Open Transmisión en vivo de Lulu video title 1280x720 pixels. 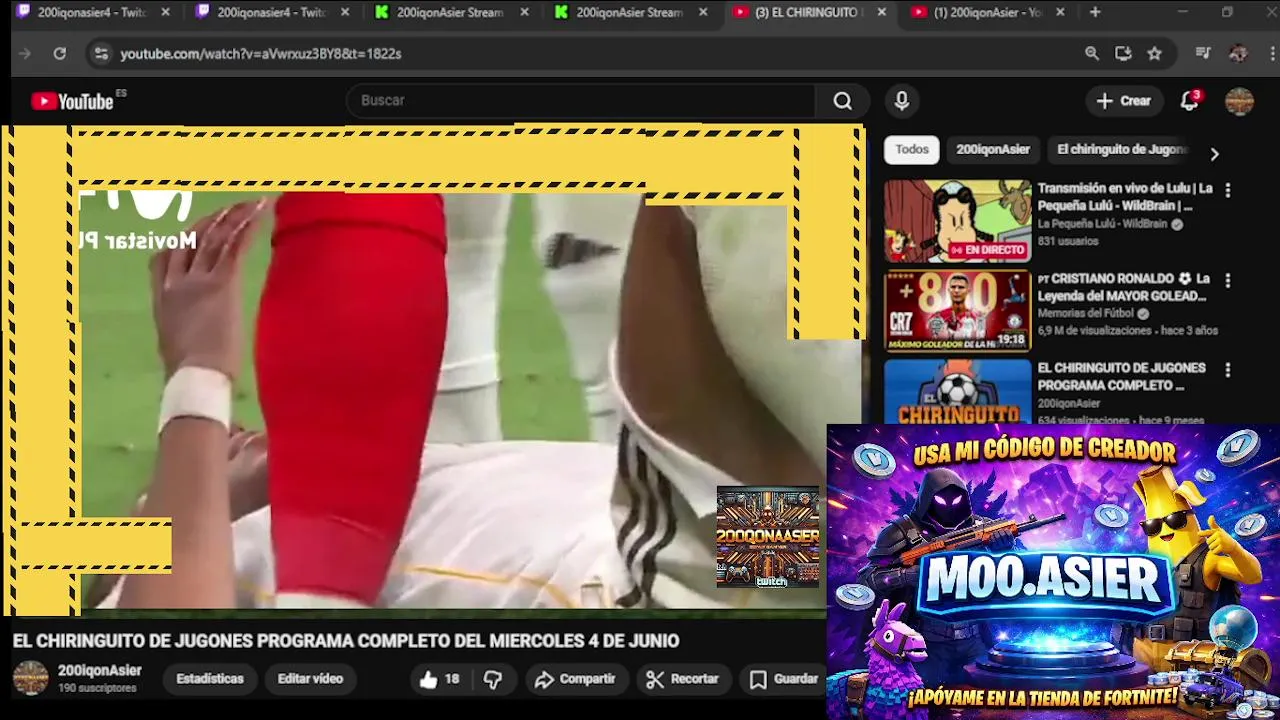coord(1125,197)
